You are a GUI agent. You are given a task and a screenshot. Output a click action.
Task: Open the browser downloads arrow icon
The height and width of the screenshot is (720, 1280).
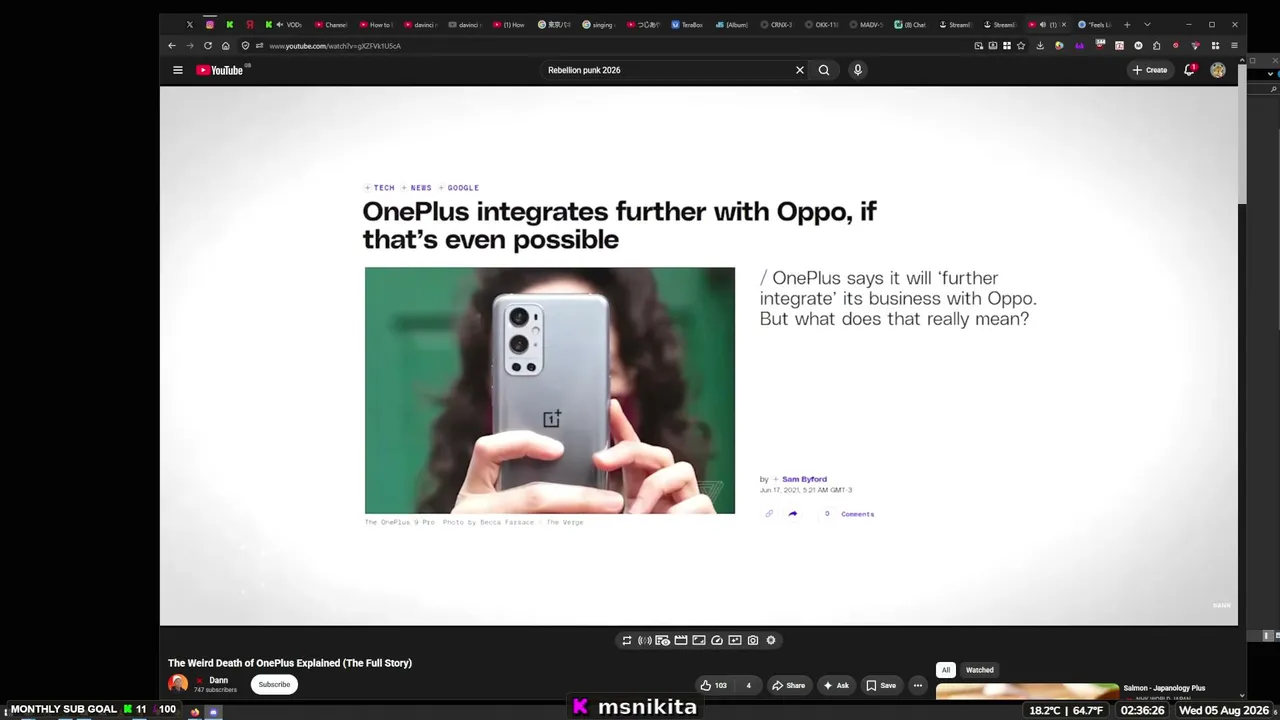[x=1040, y=46]
